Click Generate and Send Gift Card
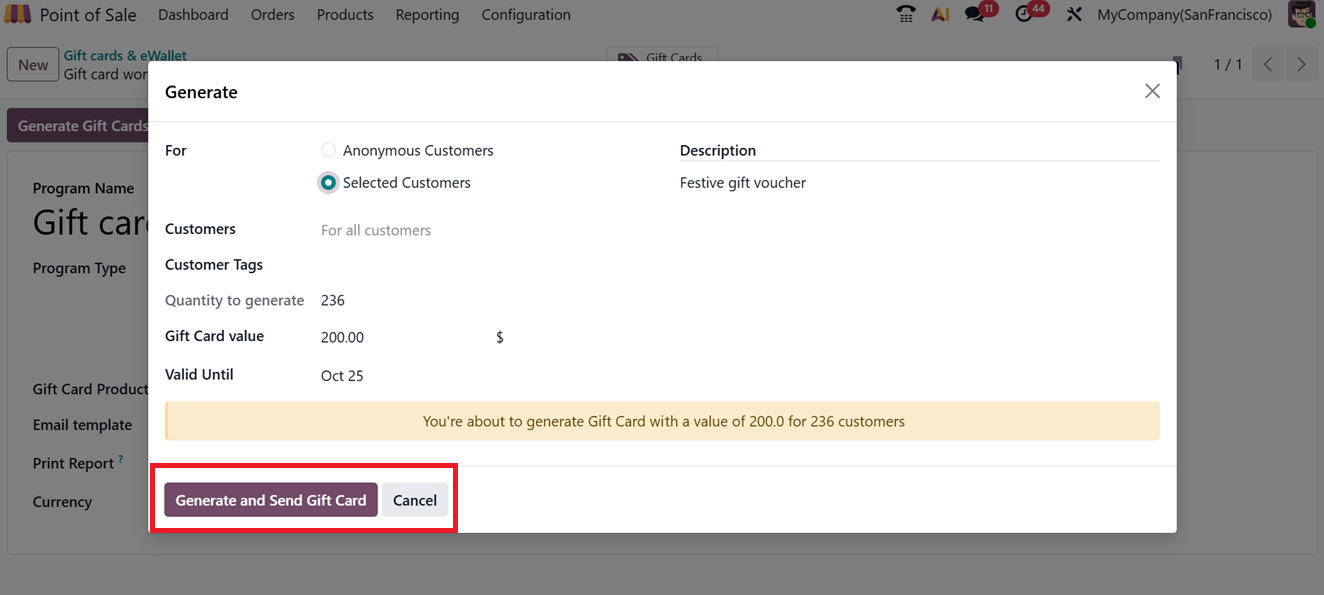The height and width of the screenshot is (595, 1324). [x=271, y=500]
